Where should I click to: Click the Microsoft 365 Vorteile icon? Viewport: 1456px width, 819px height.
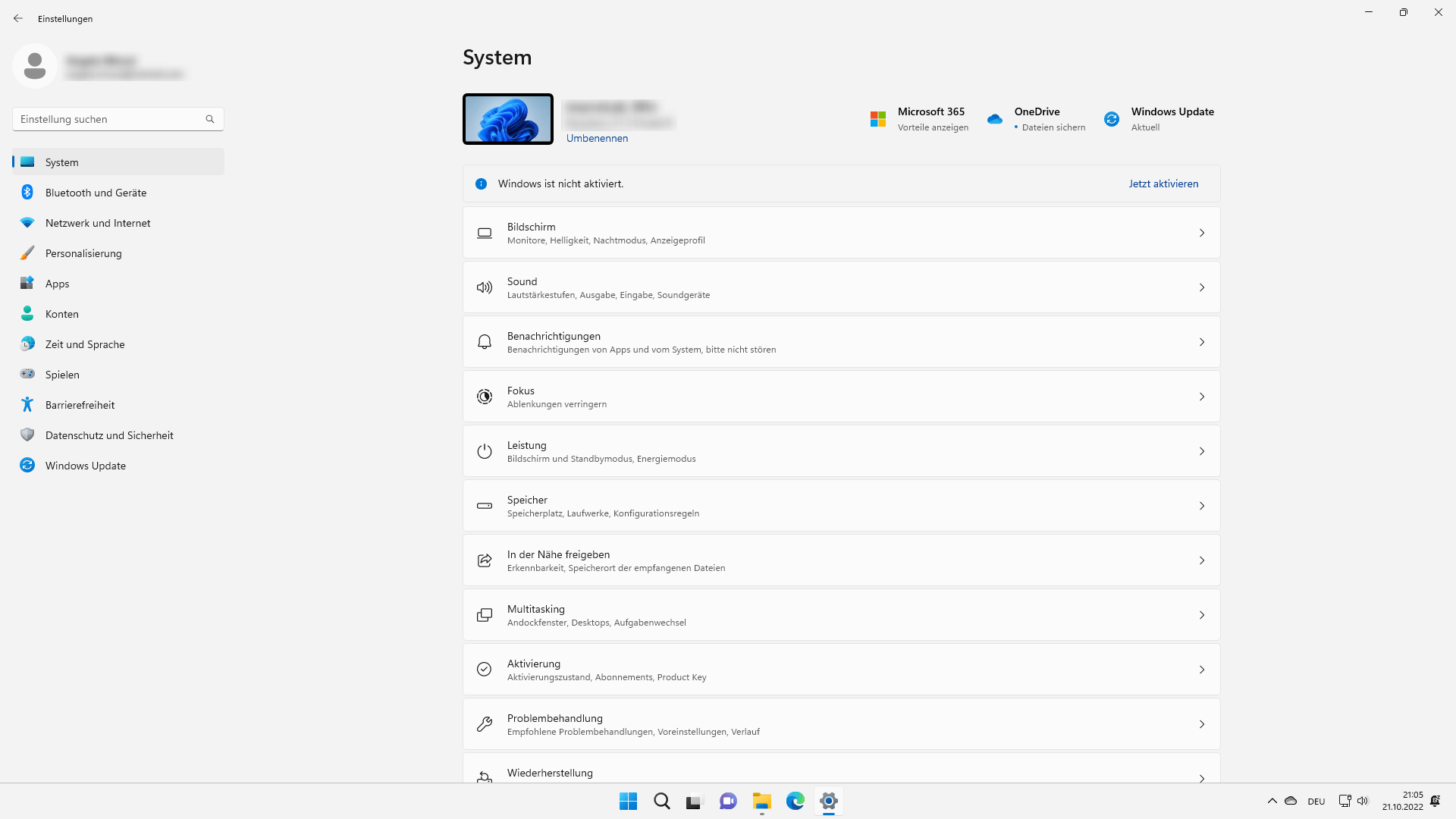coord(877,119)
